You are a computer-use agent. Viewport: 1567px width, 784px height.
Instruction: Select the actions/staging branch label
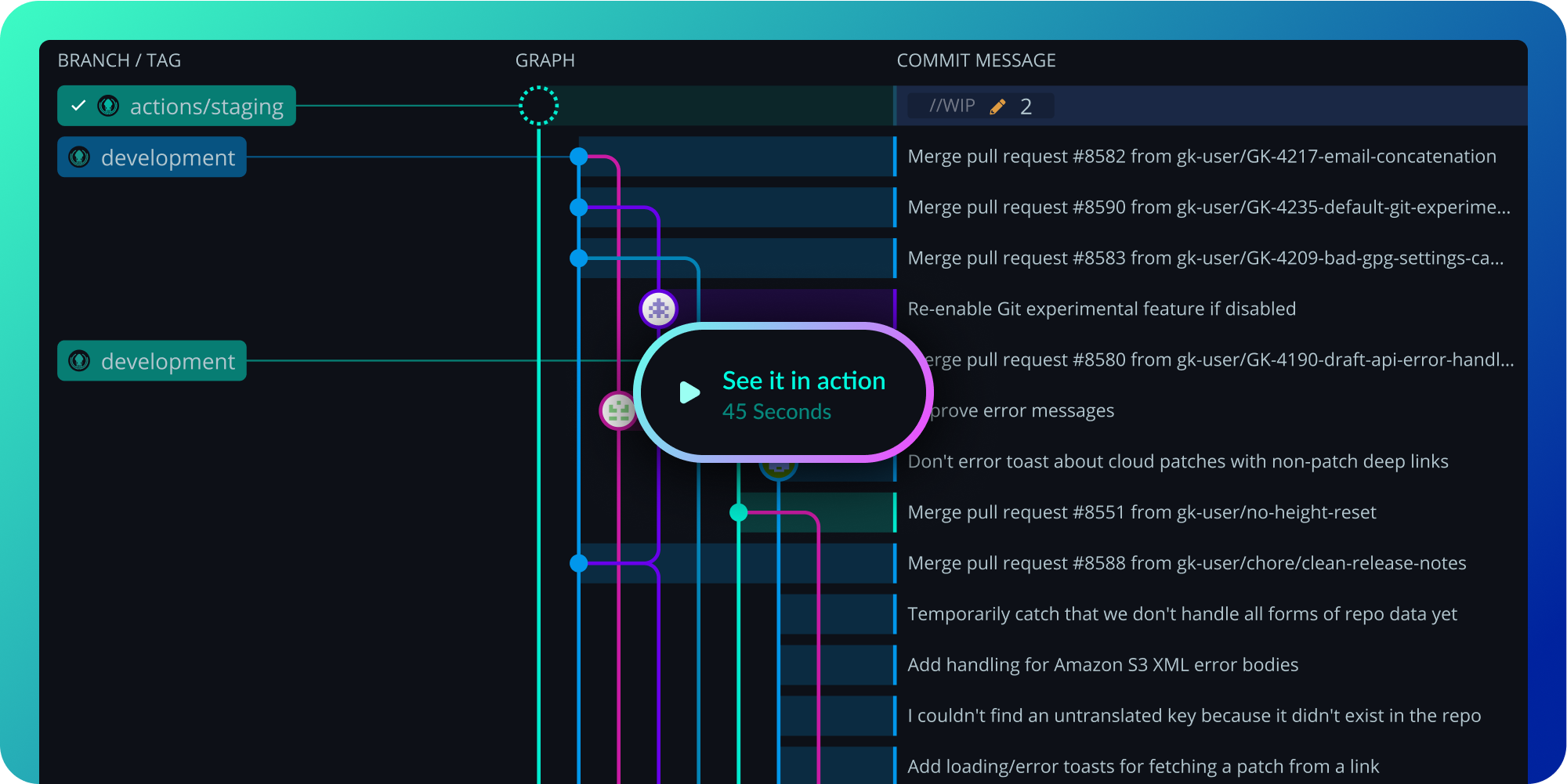click(206, 107)
